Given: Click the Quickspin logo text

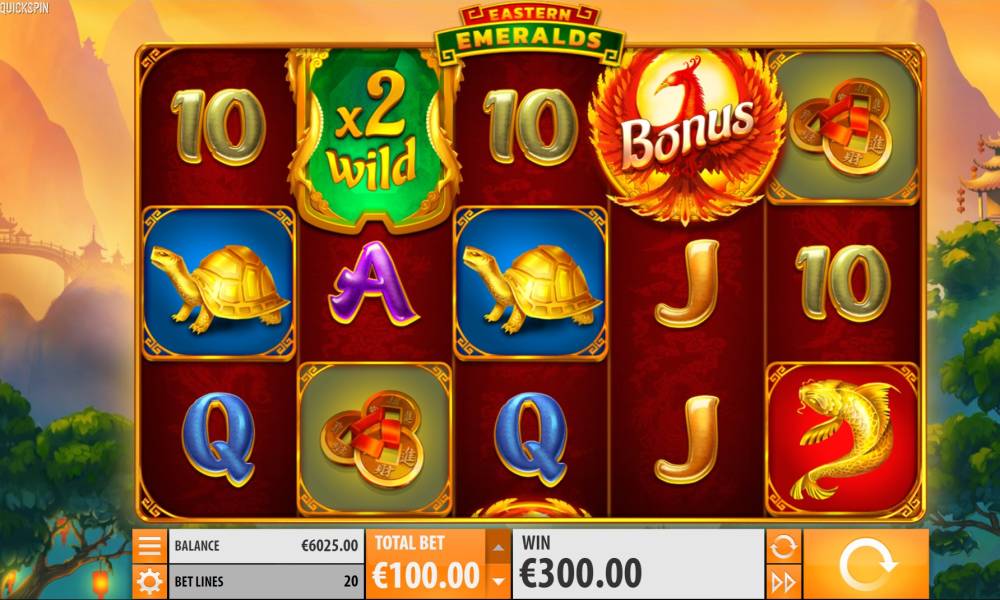Looking at the screenshot, I should (24, 9).
